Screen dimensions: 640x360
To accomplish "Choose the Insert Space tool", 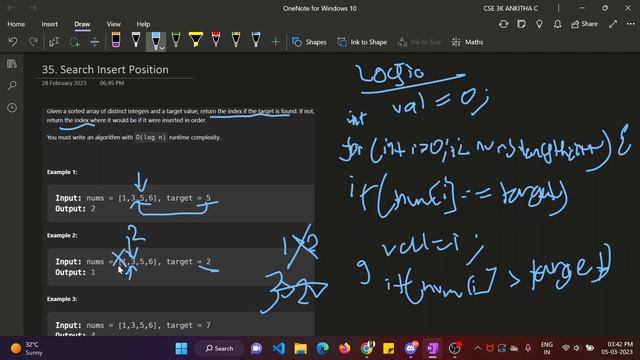I will point(94,42).
